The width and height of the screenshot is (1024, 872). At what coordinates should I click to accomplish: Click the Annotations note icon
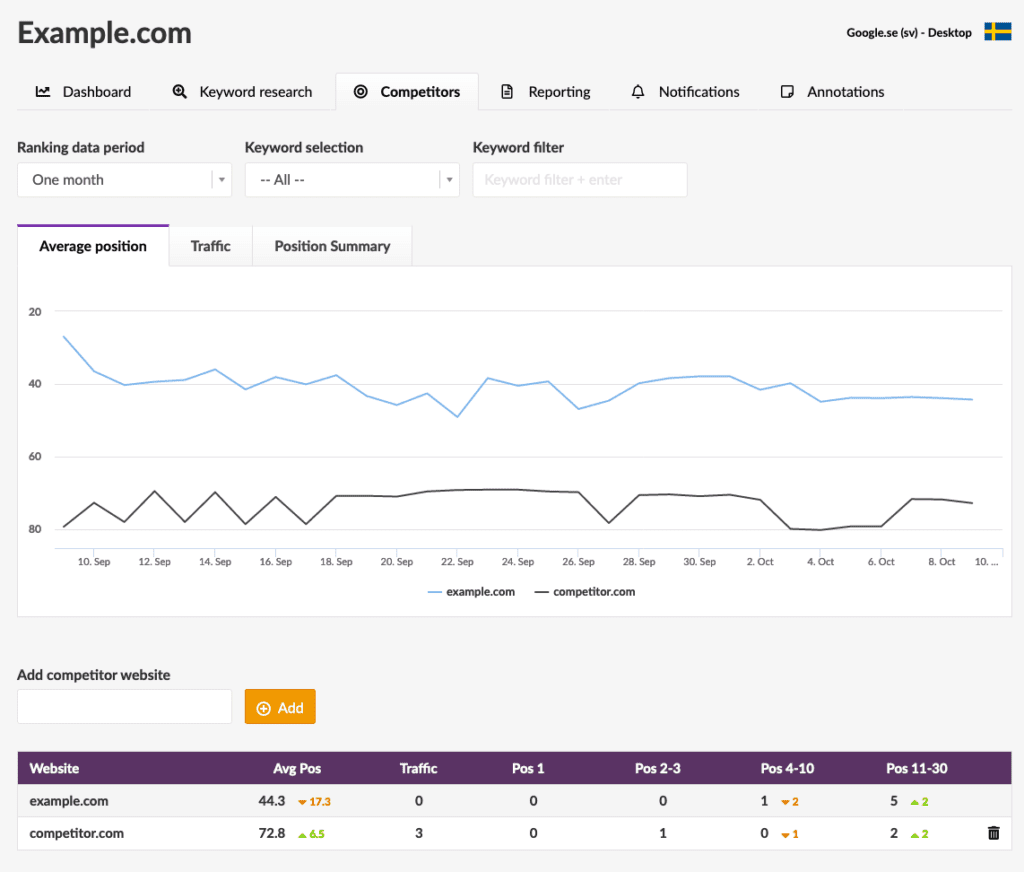(x=787, y=92)
